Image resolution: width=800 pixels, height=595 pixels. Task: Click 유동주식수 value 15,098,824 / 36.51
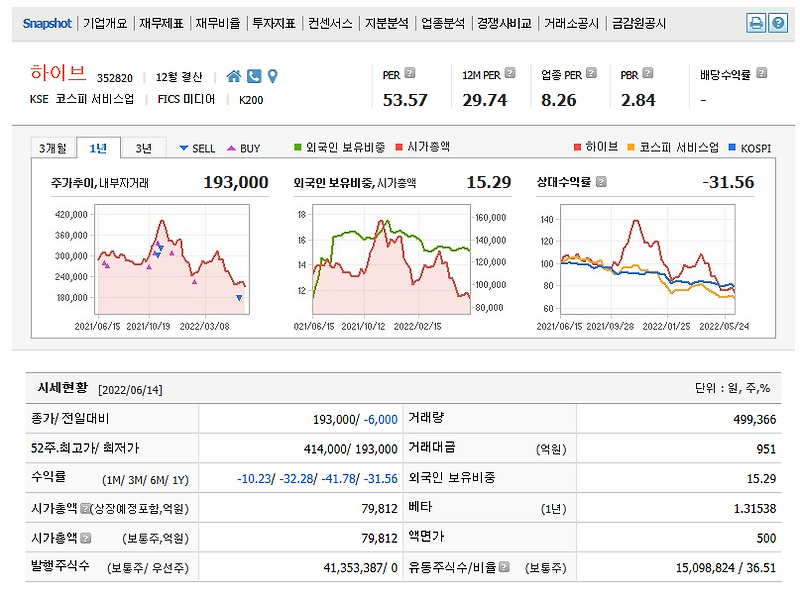(726, 567)
